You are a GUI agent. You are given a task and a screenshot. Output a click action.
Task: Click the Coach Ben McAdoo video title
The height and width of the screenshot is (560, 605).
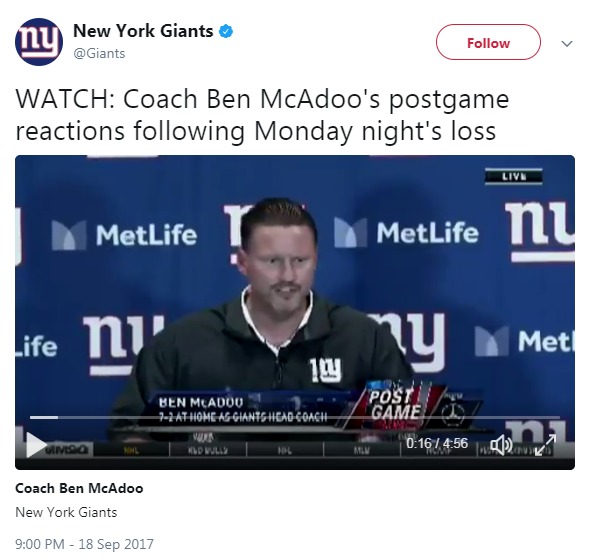pos(79,489)
